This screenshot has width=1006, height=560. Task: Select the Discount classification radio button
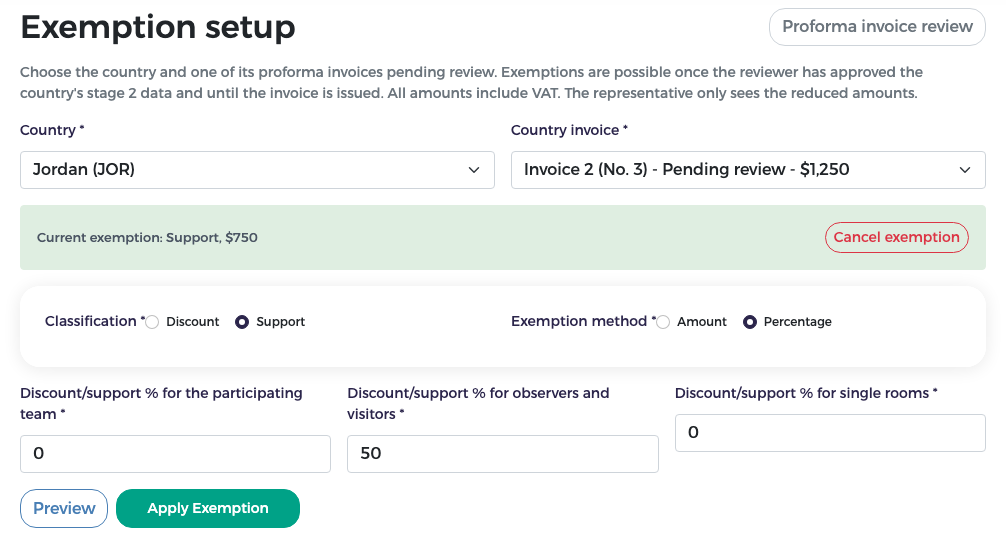coord(152,322)
